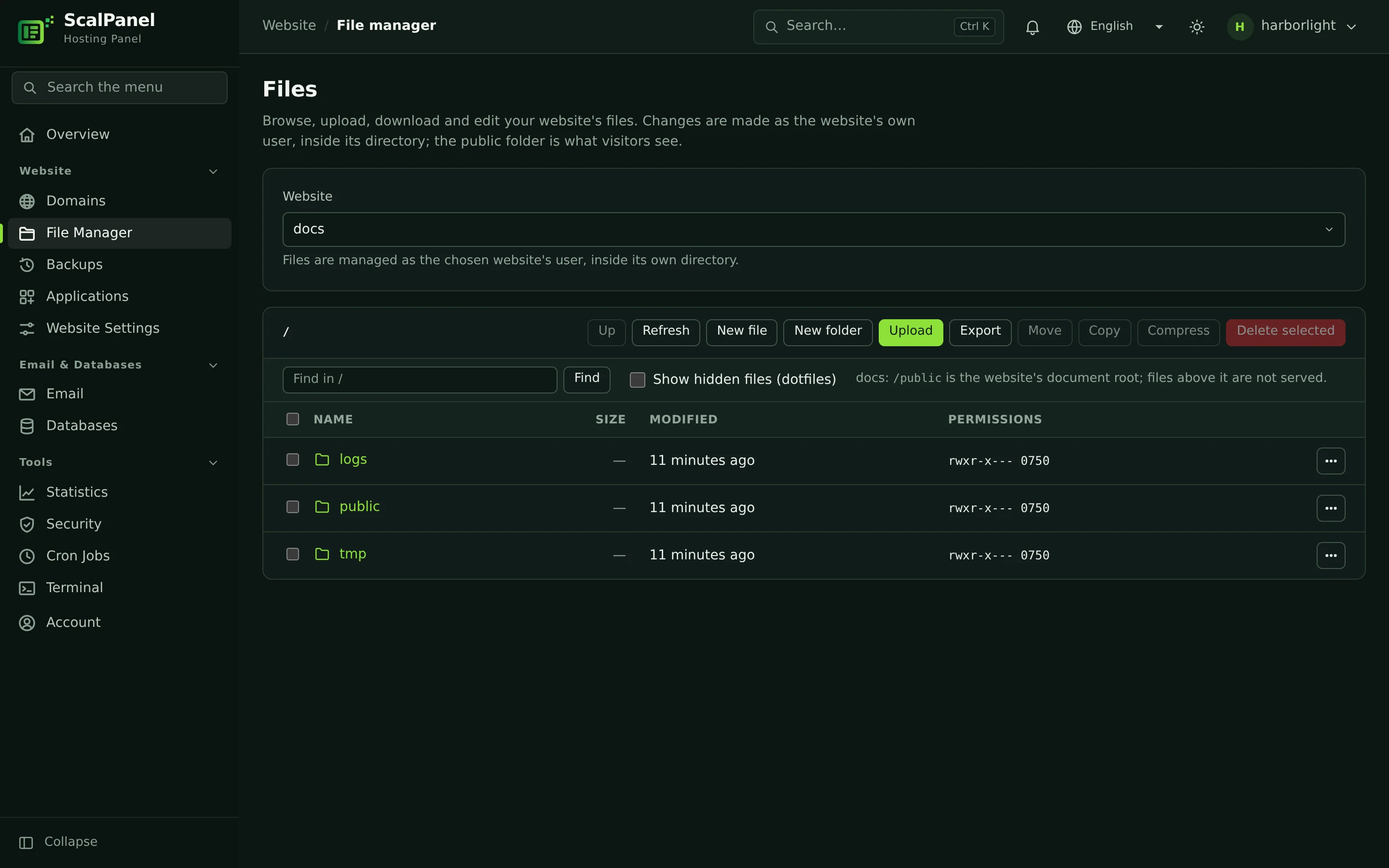Collapse the Website sidebar section
This screenshot has width=1389, height=868.
pyautogui.click(x=213, y=172)
